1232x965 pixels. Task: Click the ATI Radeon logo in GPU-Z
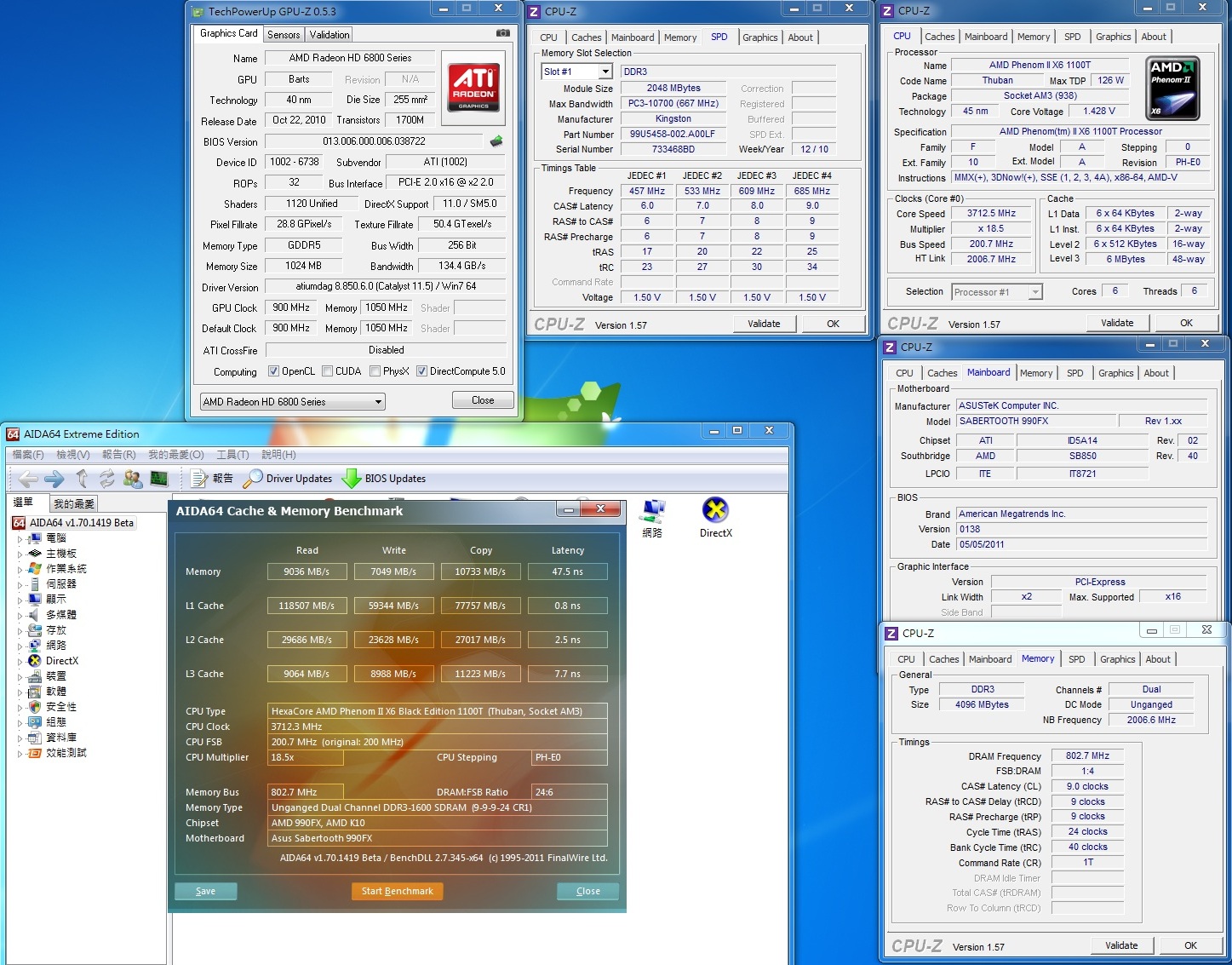(473, 86)
